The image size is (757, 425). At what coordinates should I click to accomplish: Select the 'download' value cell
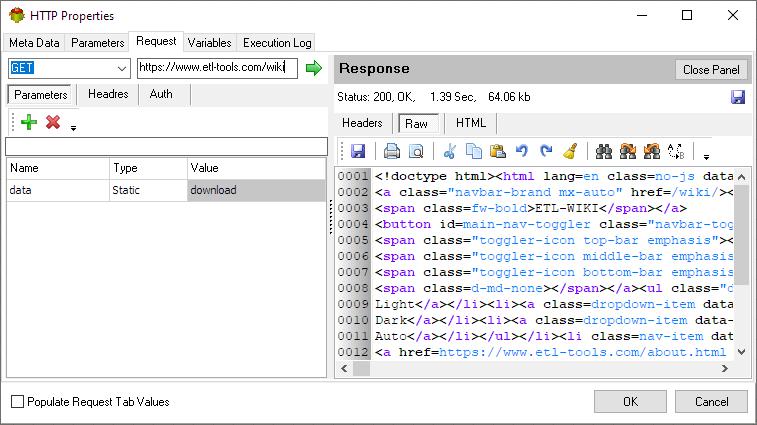[256, 190]
